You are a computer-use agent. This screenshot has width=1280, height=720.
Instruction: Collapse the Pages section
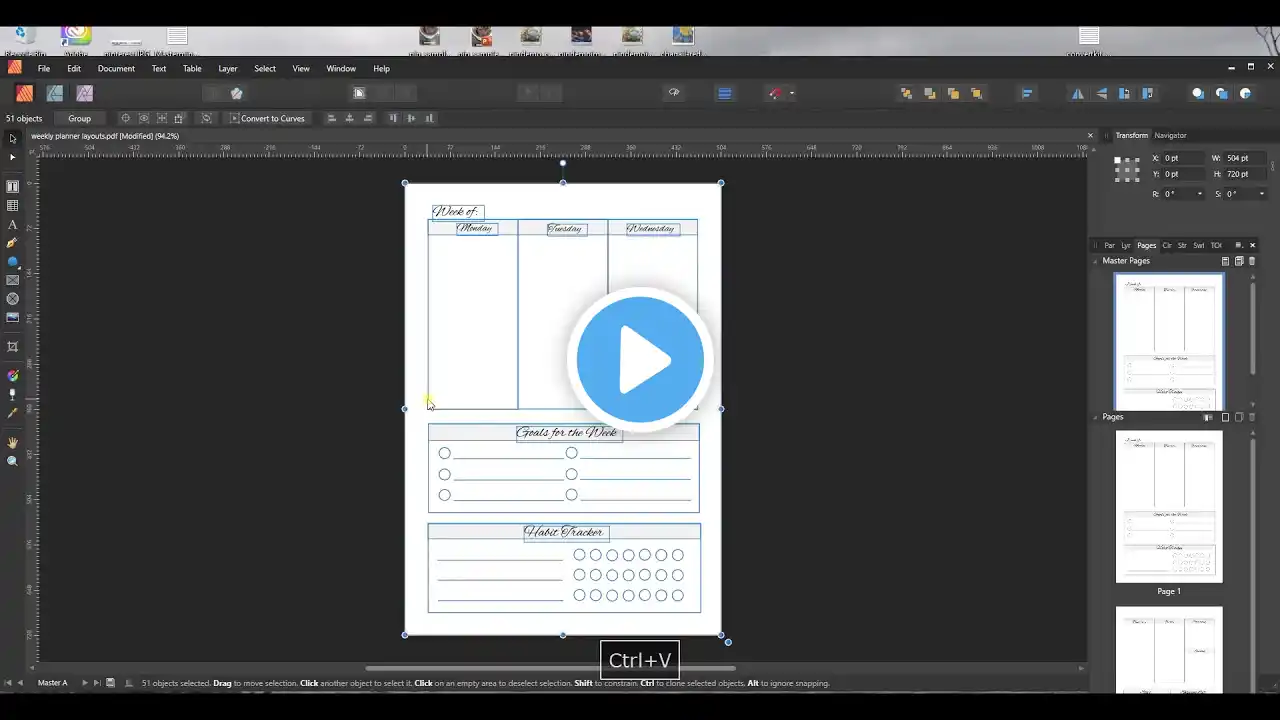pyautogui.click(x=1096, y=417)
